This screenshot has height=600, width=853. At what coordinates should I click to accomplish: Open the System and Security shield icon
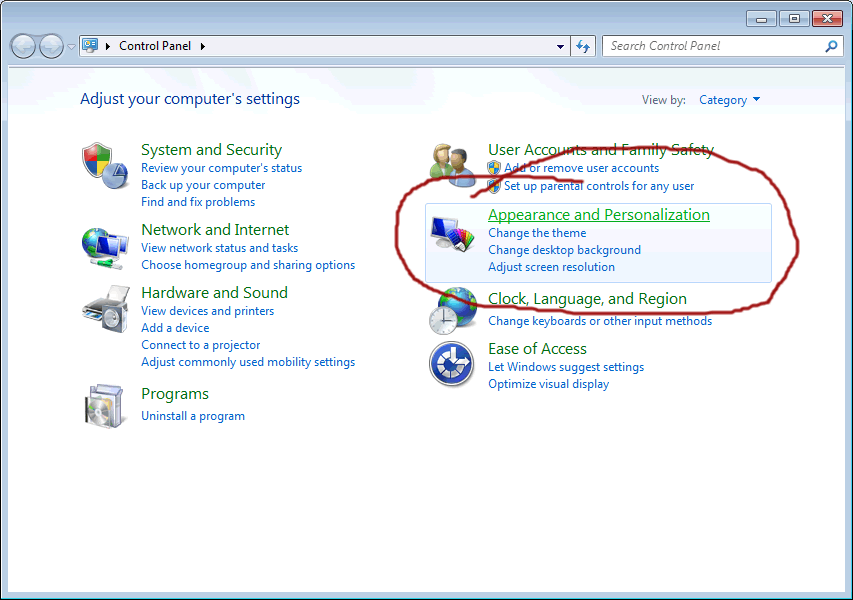coord(105,165)
